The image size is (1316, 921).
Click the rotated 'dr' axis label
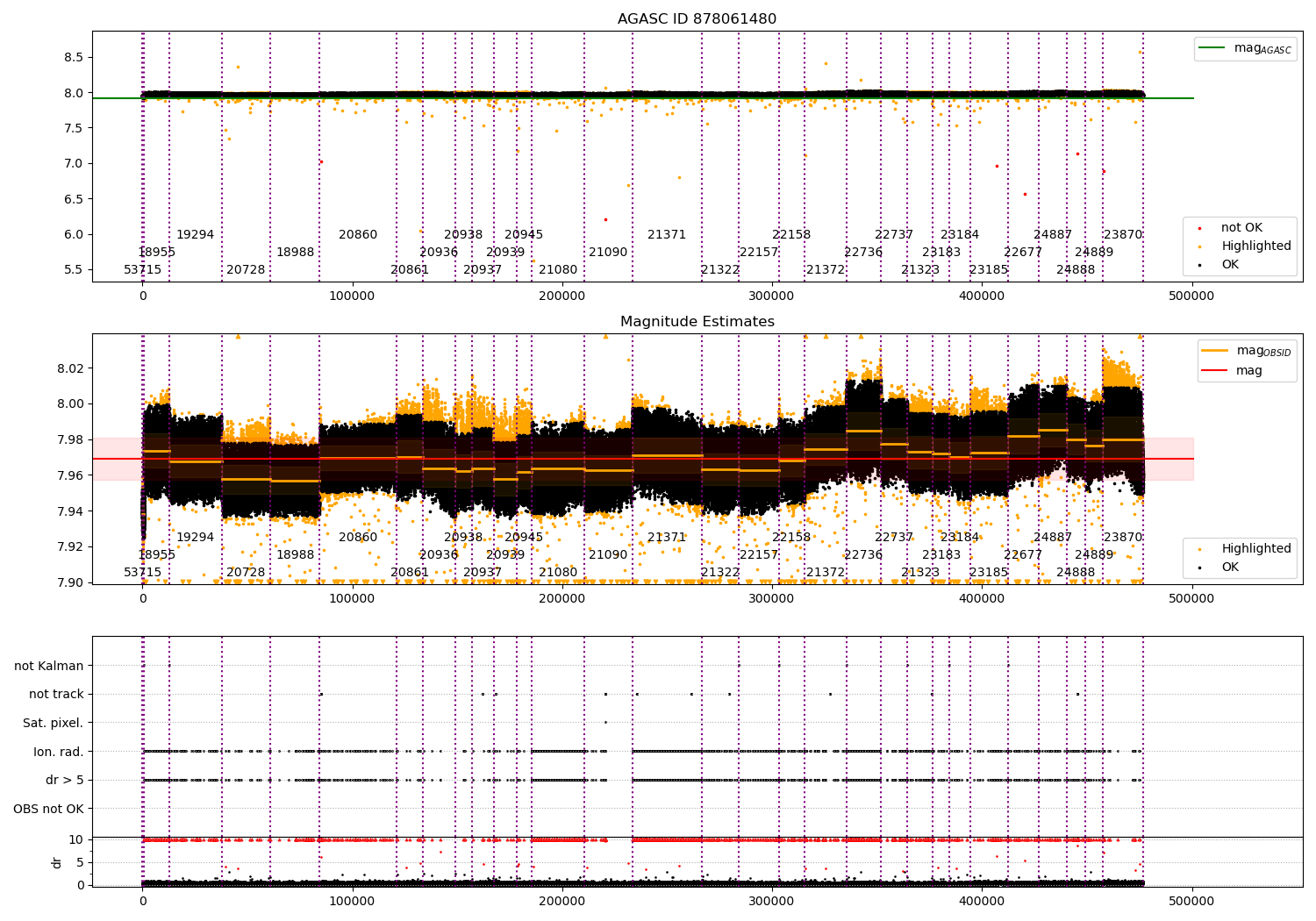point(57,862)
